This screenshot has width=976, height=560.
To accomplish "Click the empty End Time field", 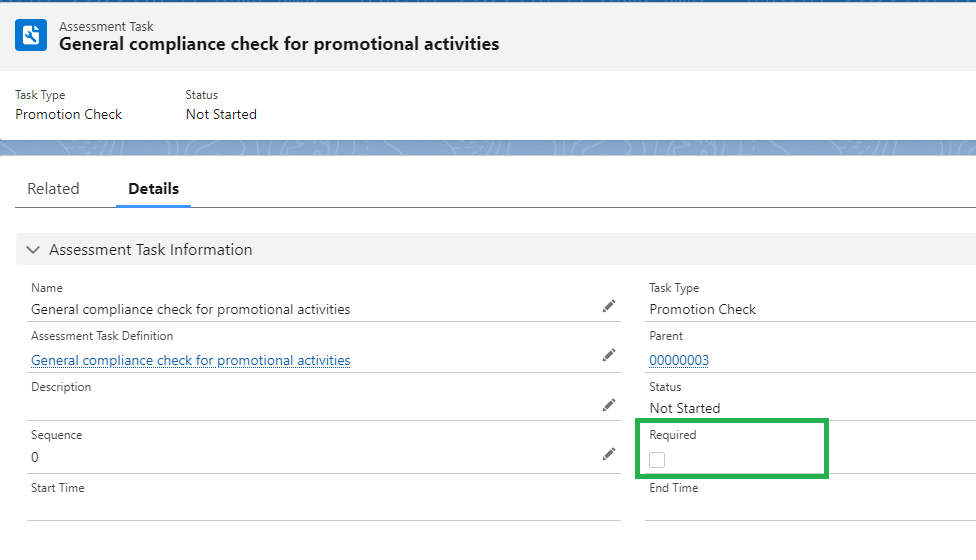I will 800,508.
